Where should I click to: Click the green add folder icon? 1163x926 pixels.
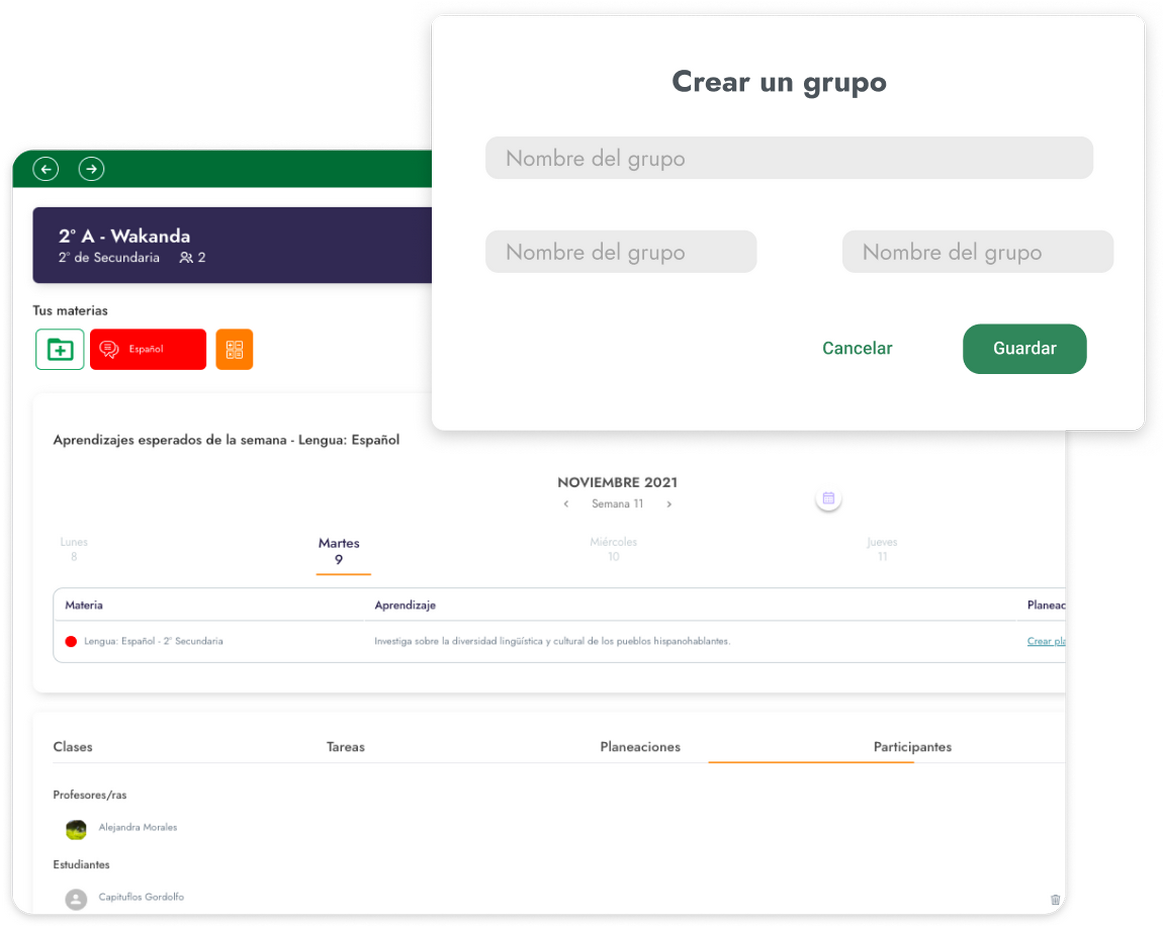pos(60,349)
